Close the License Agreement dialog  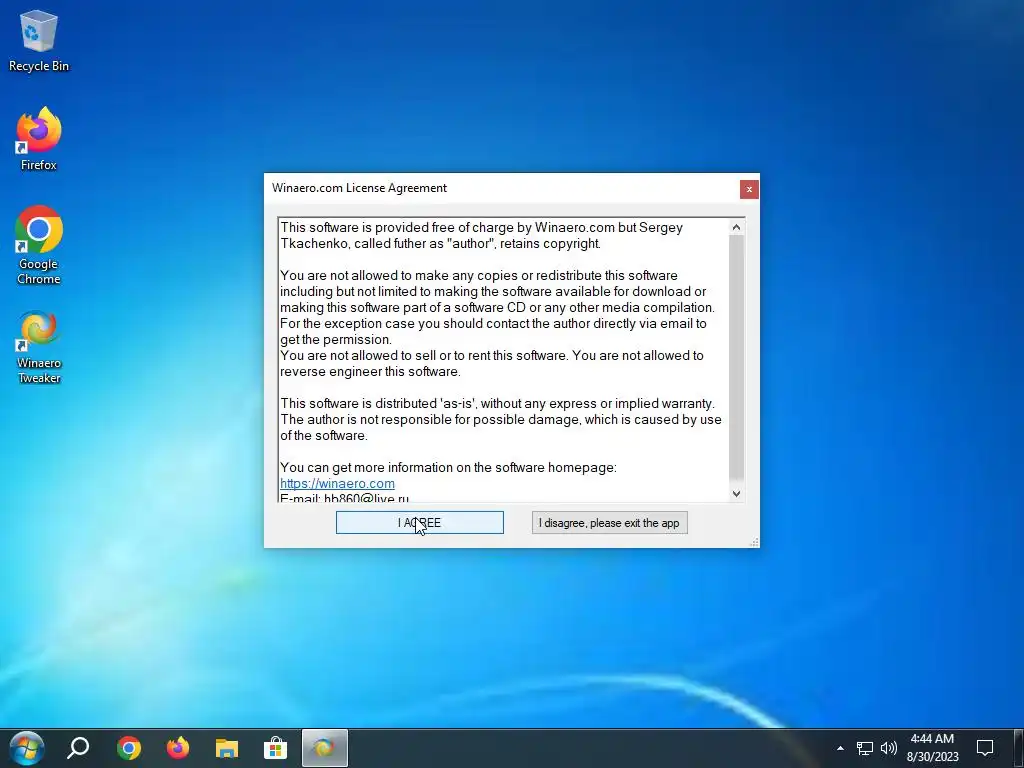(x=749, y=189)
